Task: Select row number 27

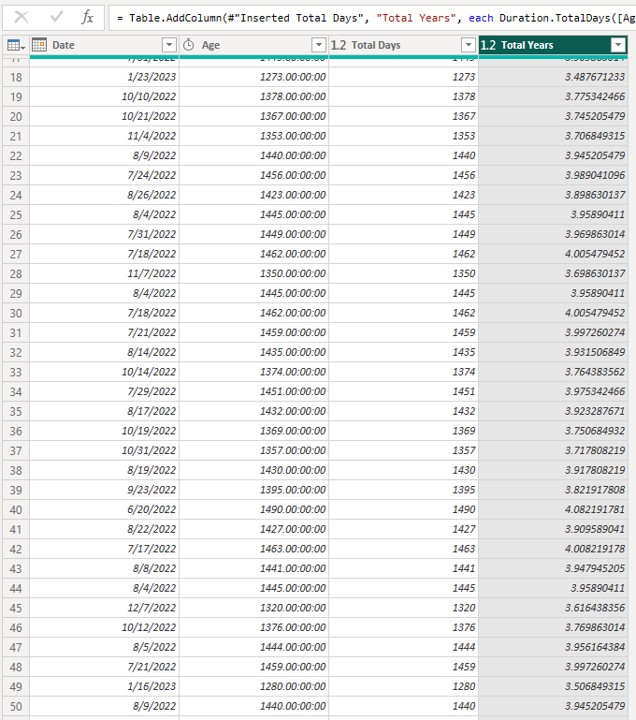Action: [16, 254]
